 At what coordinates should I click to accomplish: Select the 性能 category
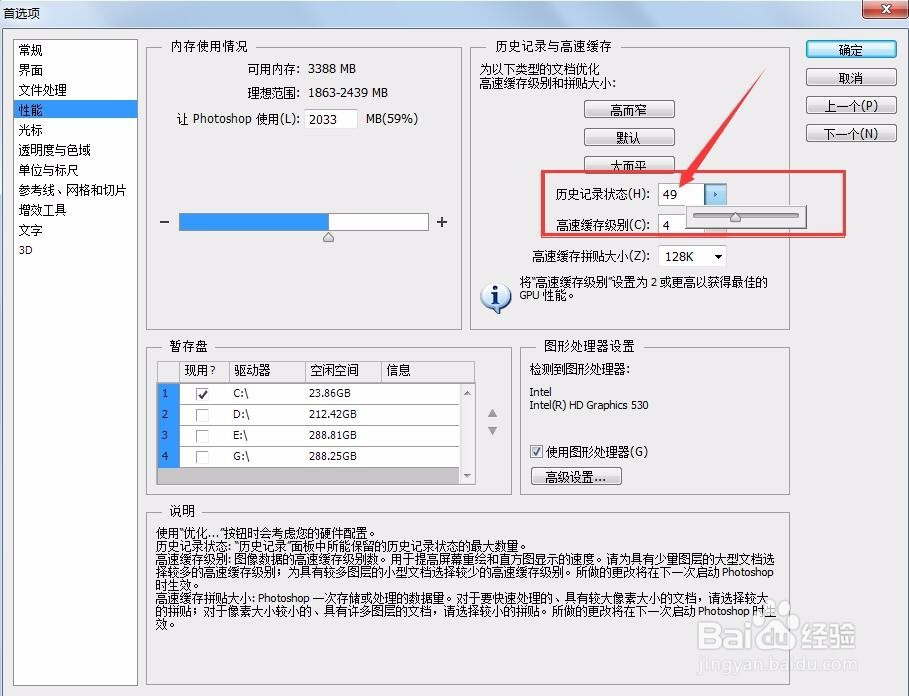(75, 110)
